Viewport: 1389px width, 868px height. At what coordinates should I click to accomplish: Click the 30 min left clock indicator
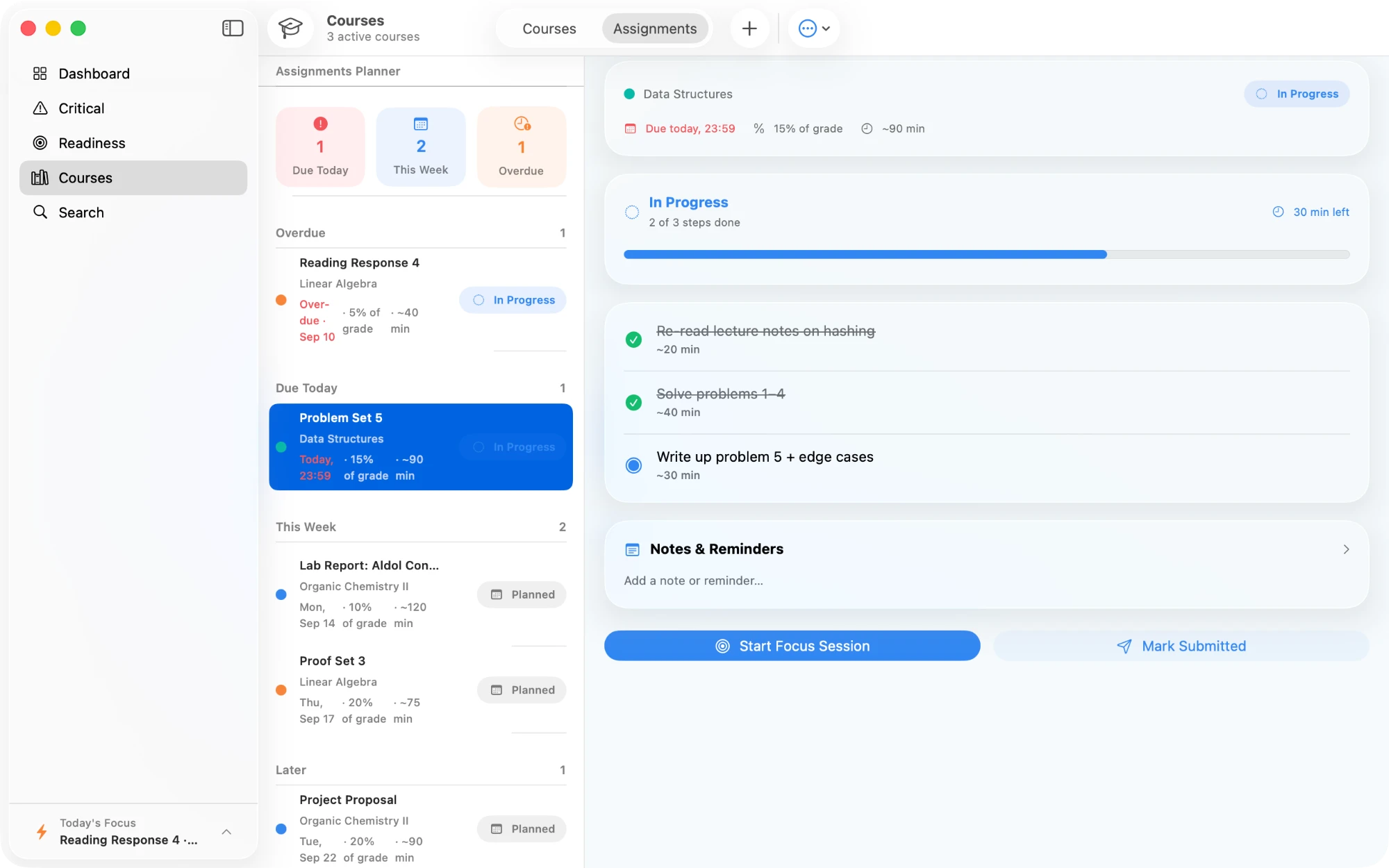1311,212
